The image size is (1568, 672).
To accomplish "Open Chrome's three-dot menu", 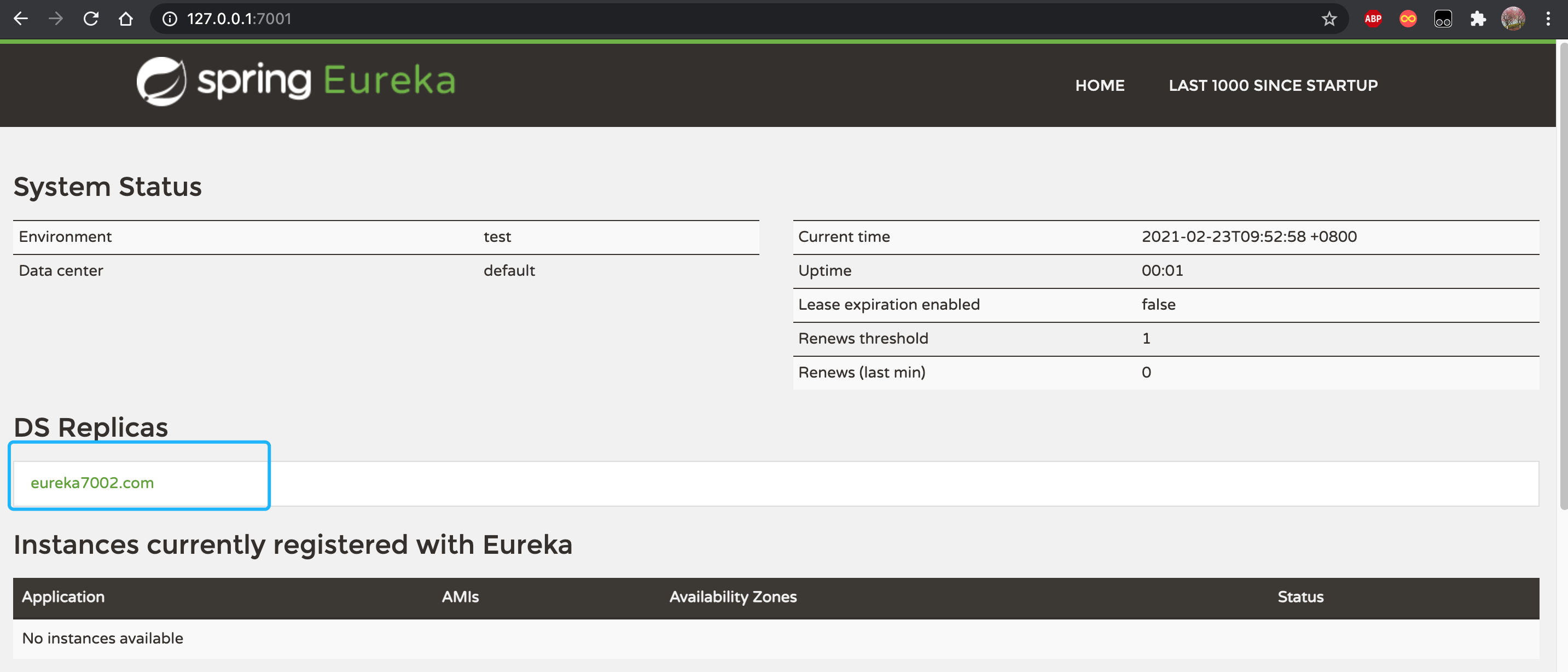I will pyautogui.click(x=1548, y=19).
